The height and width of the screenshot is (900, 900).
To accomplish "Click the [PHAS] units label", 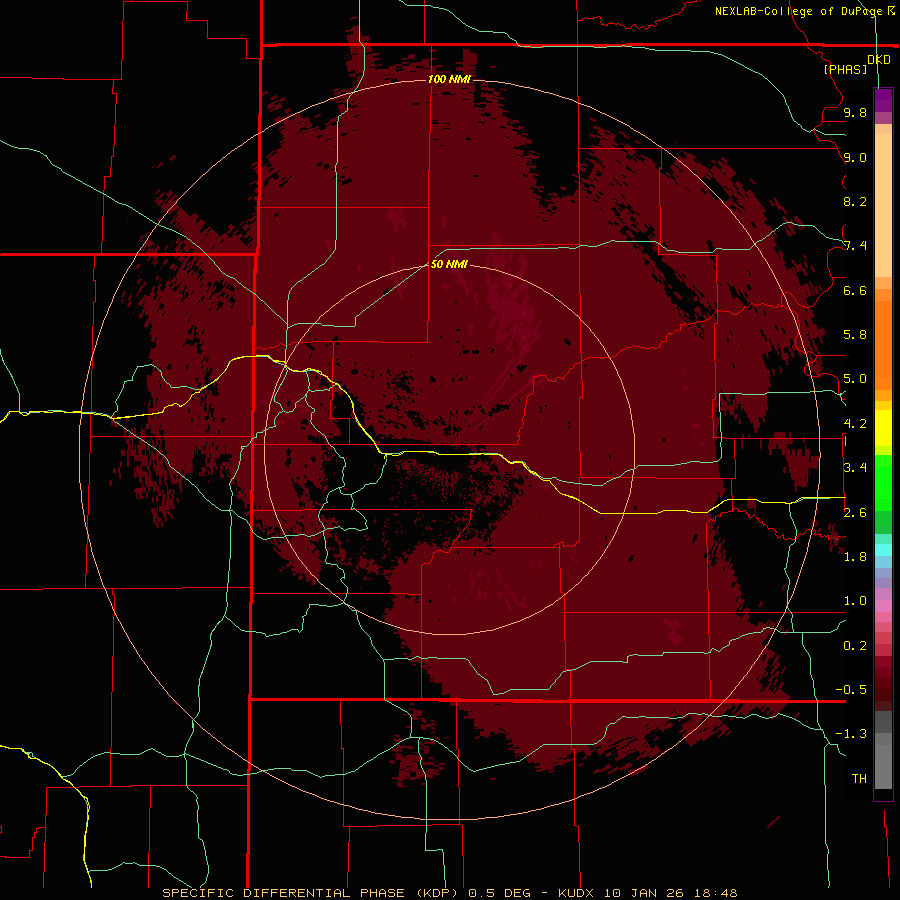I will click(x=845, y=69).
